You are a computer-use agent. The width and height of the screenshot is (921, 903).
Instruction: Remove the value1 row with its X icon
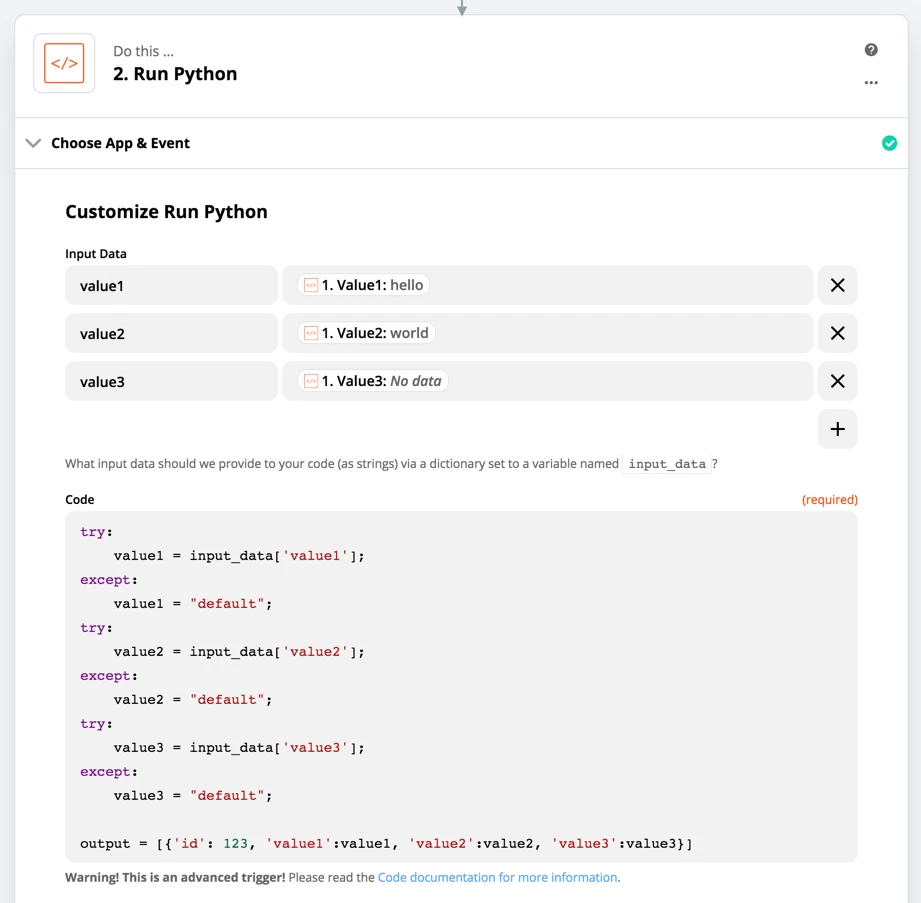[837, 285]
